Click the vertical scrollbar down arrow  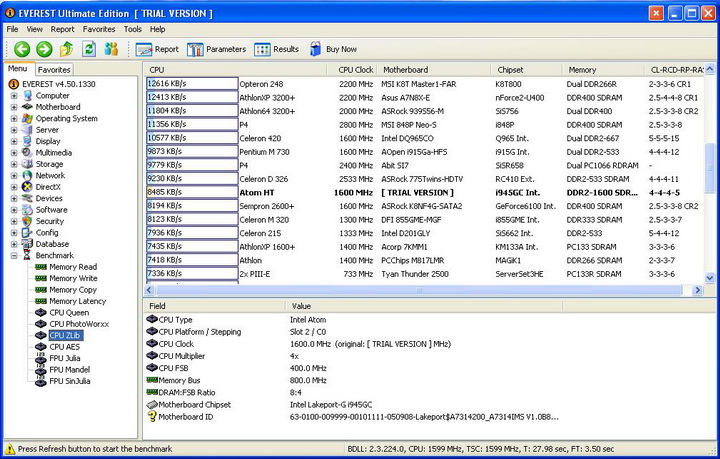(x=709, y=278)
